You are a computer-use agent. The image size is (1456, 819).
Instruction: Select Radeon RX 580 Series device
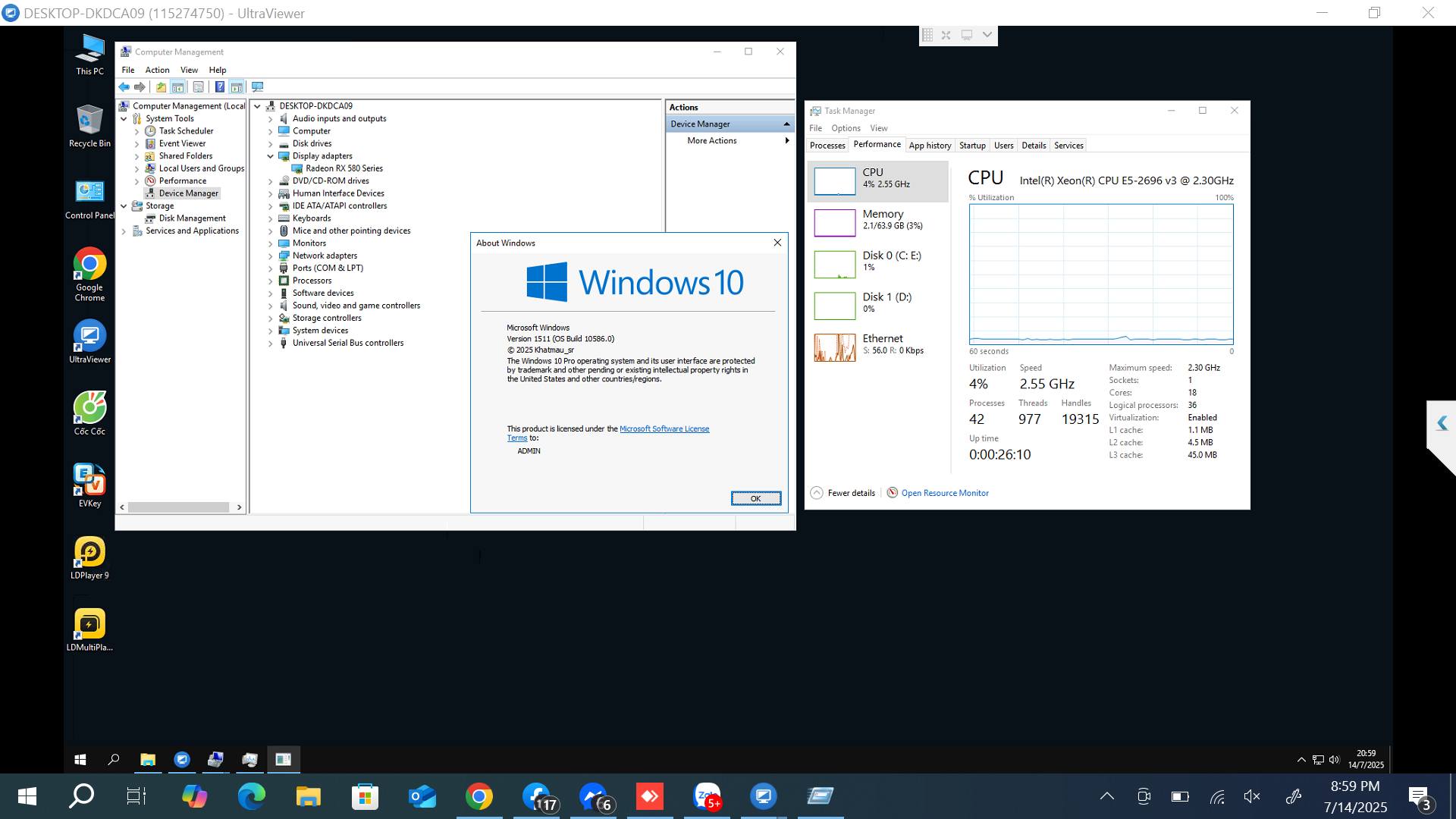[344, 168]
